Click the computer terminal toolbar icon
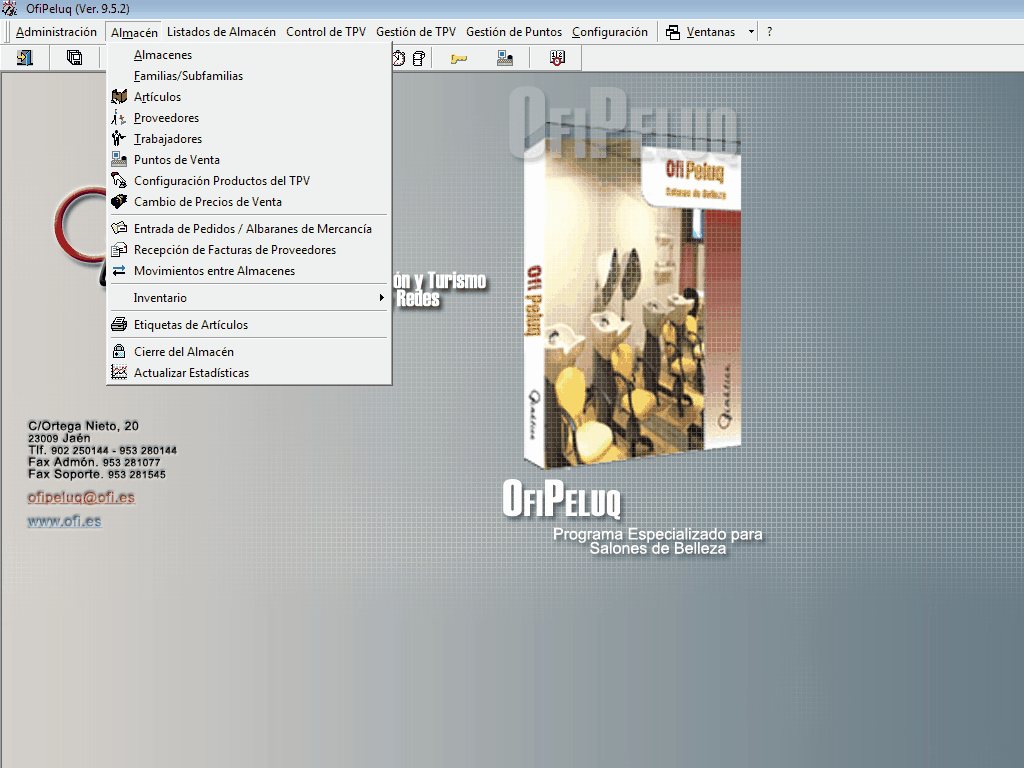The width and height of the screenshot is (1024, 768). point(505,58)
